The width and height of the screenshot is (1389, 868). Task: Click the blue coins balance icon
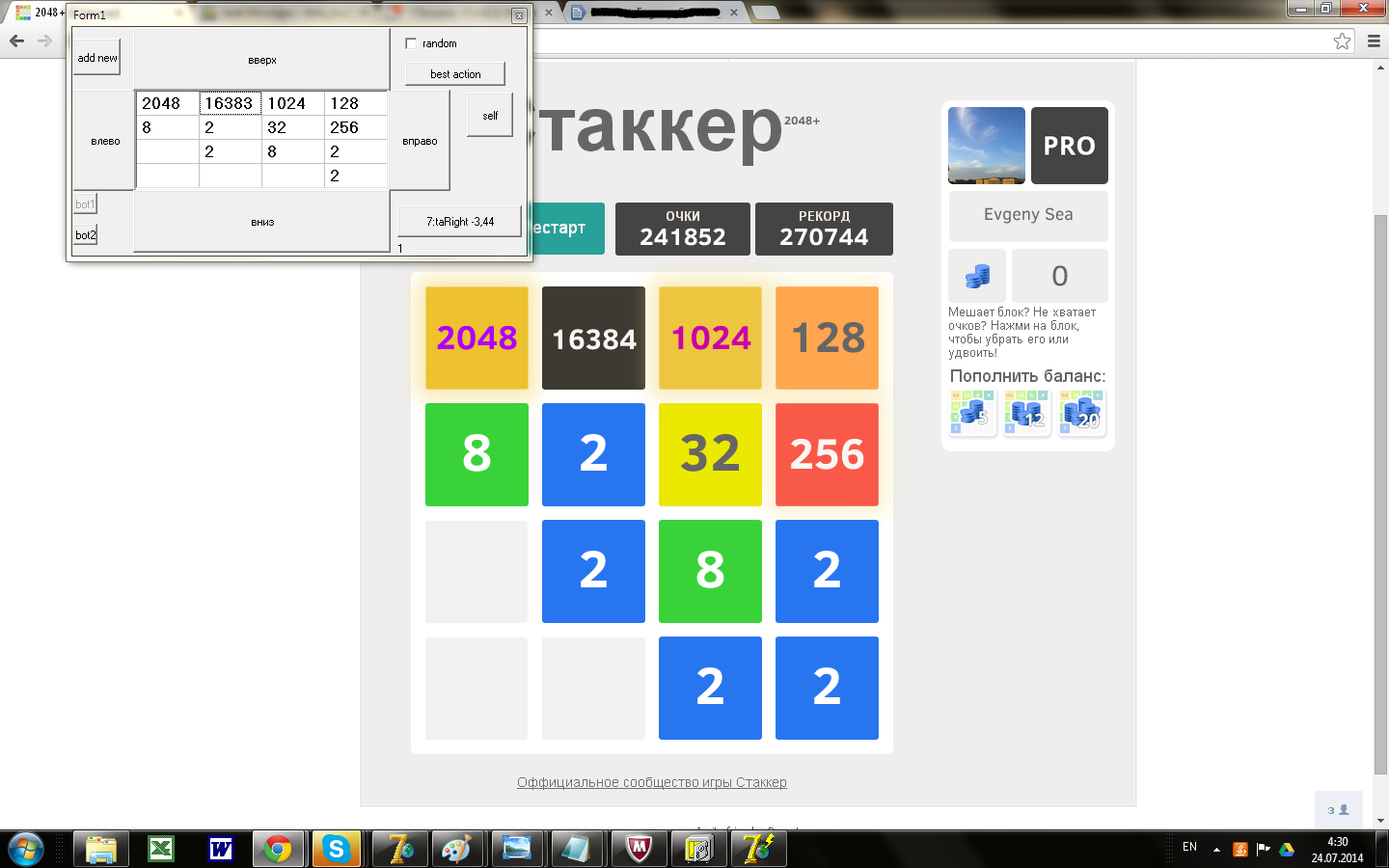coord(977,276)
